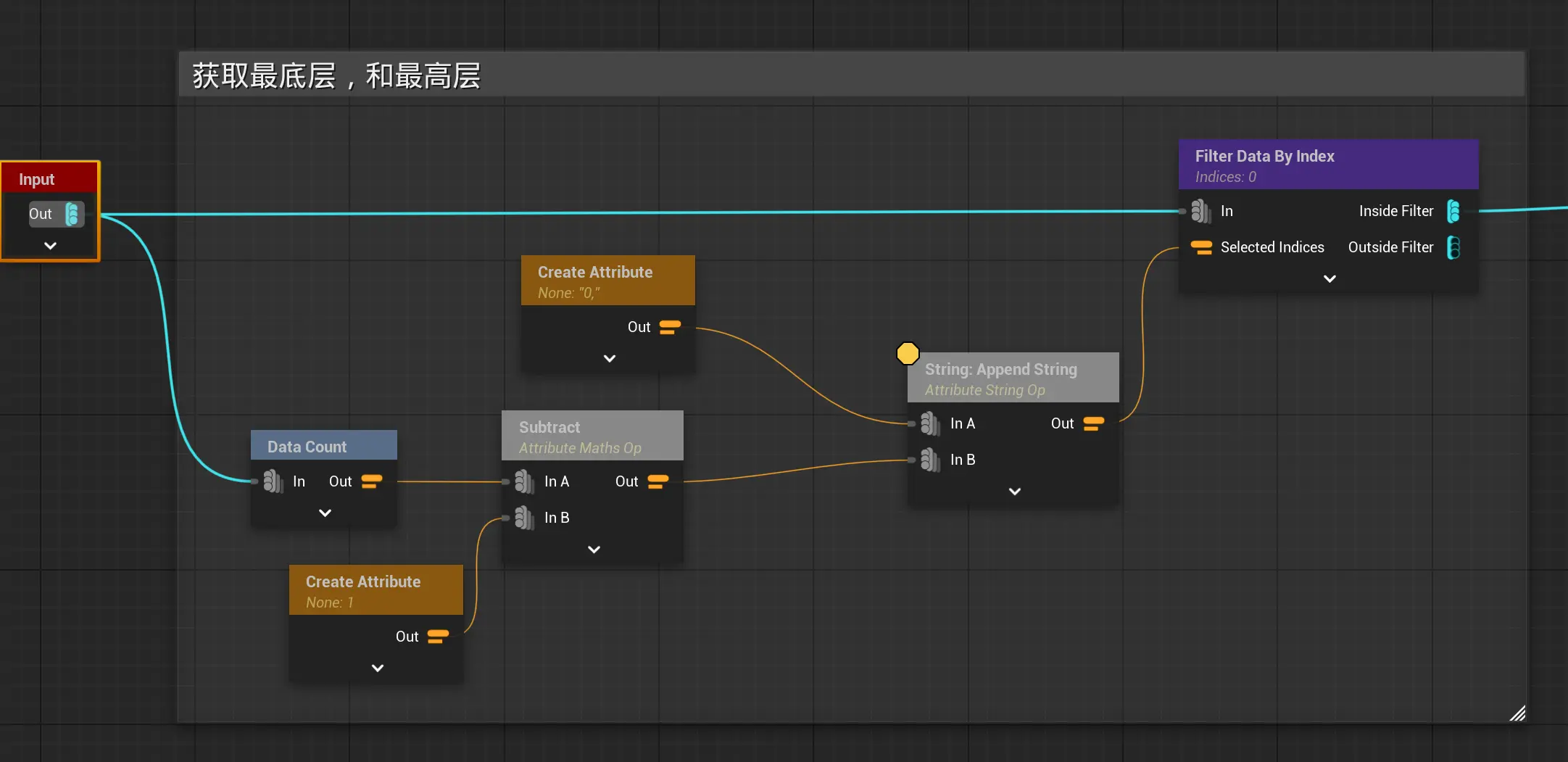Select the Filter Data By Index title
Viewport: 1568px width, 762px height.
click(x=1264, y=156)
